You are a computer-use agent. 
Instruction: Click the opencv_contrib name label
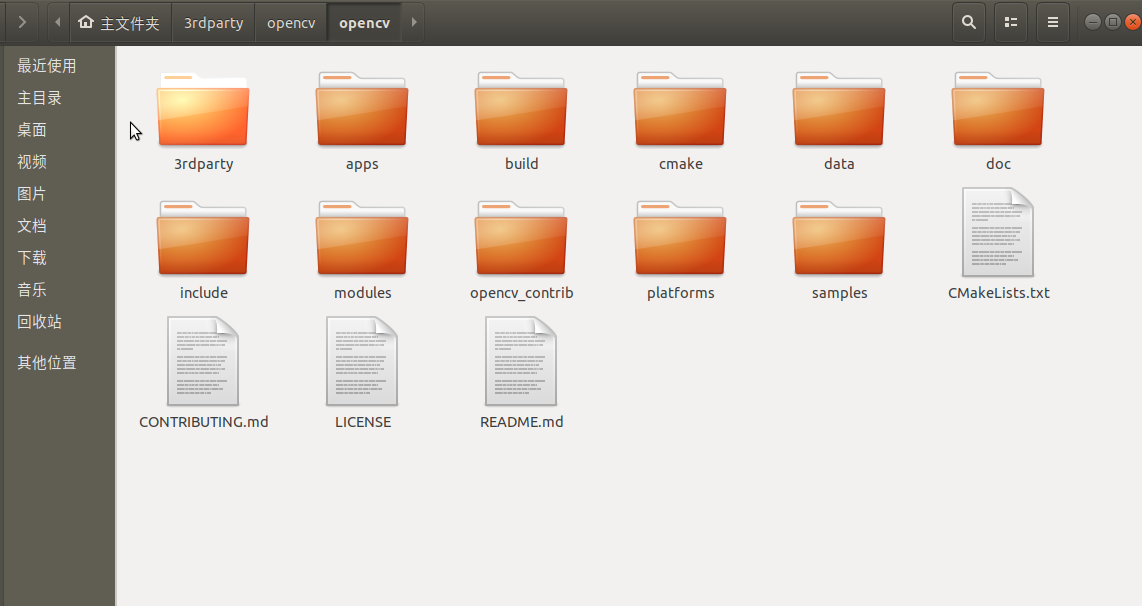coord(521,294)
